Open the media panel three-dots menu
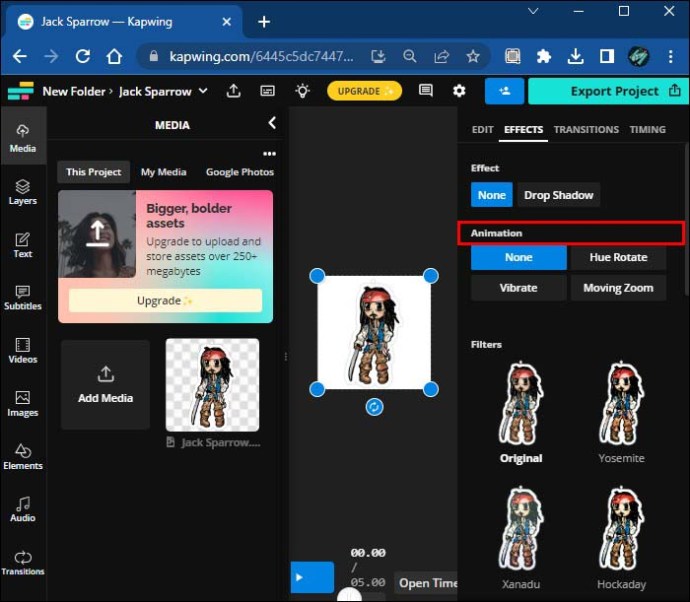Image resolution: width=690 pixels, height=602 pixels. click(268, 154)
